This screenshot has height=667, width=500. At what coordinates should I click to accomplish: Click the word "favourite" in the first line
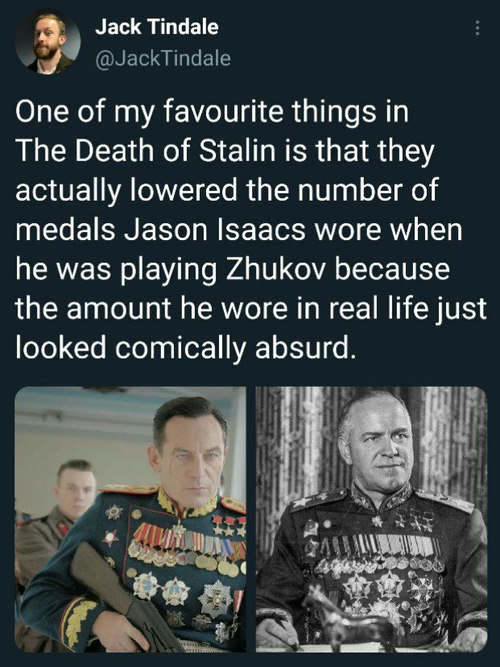[223, 113]
